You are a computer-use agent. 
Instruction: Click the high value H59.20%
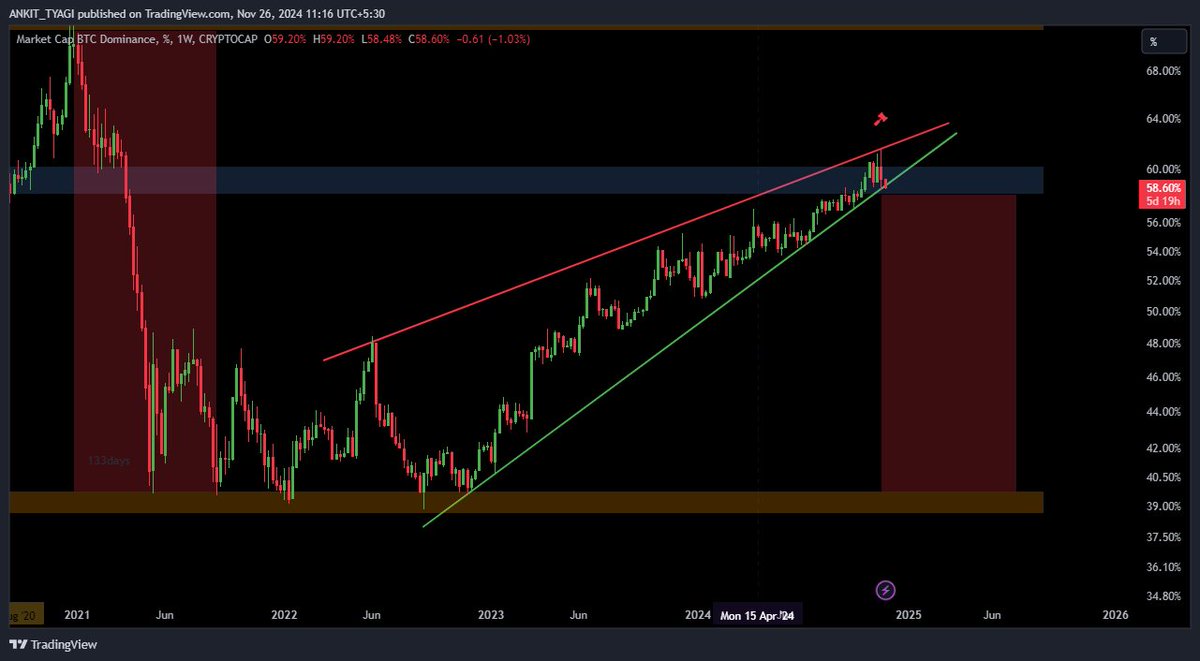point(334,39)
